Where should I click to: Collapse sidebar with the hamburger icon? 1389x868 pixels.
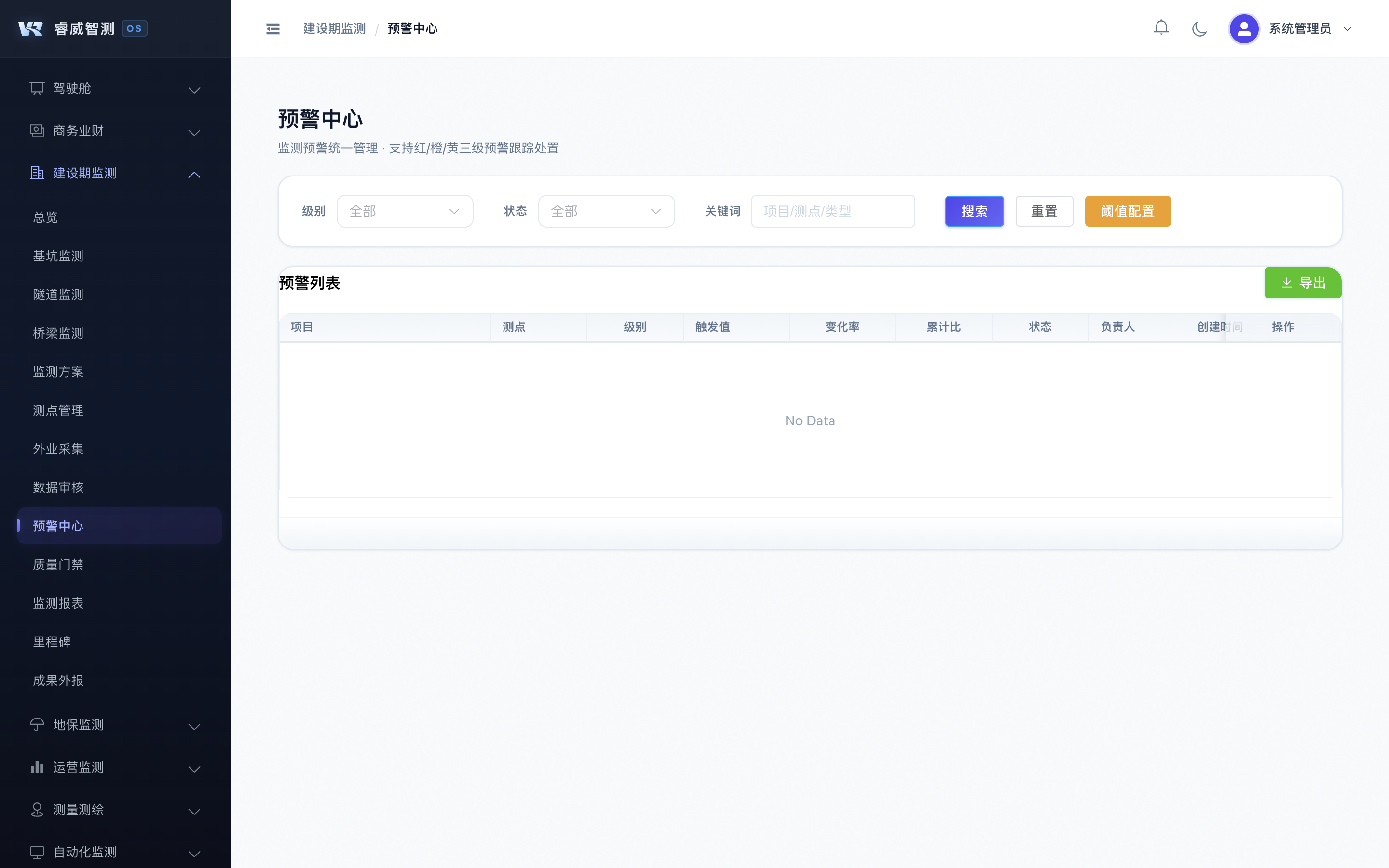(x=272, y=29)
